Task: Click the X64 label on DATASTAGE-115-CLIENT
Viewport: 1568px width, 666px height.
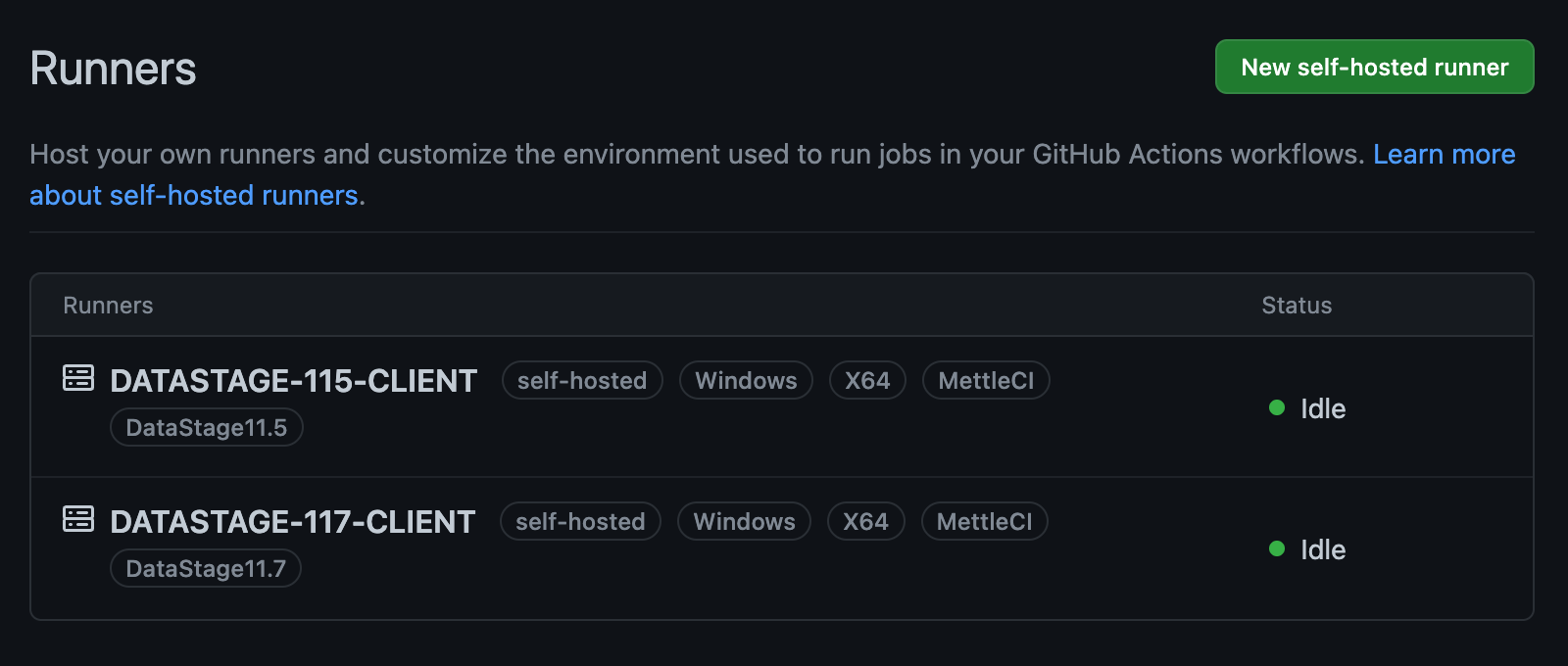Action: tap(867, 381)
